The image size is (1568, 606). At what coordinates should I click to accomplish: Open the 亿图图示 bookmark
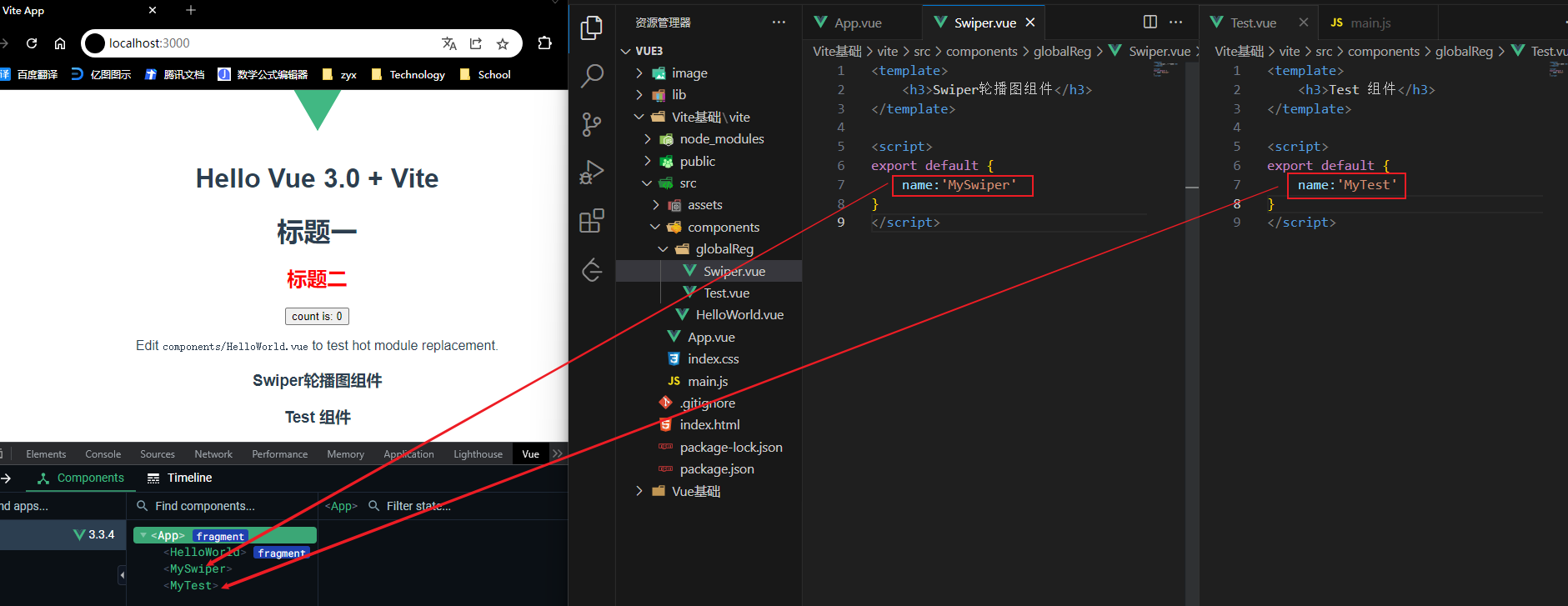(x=101, y=74)
